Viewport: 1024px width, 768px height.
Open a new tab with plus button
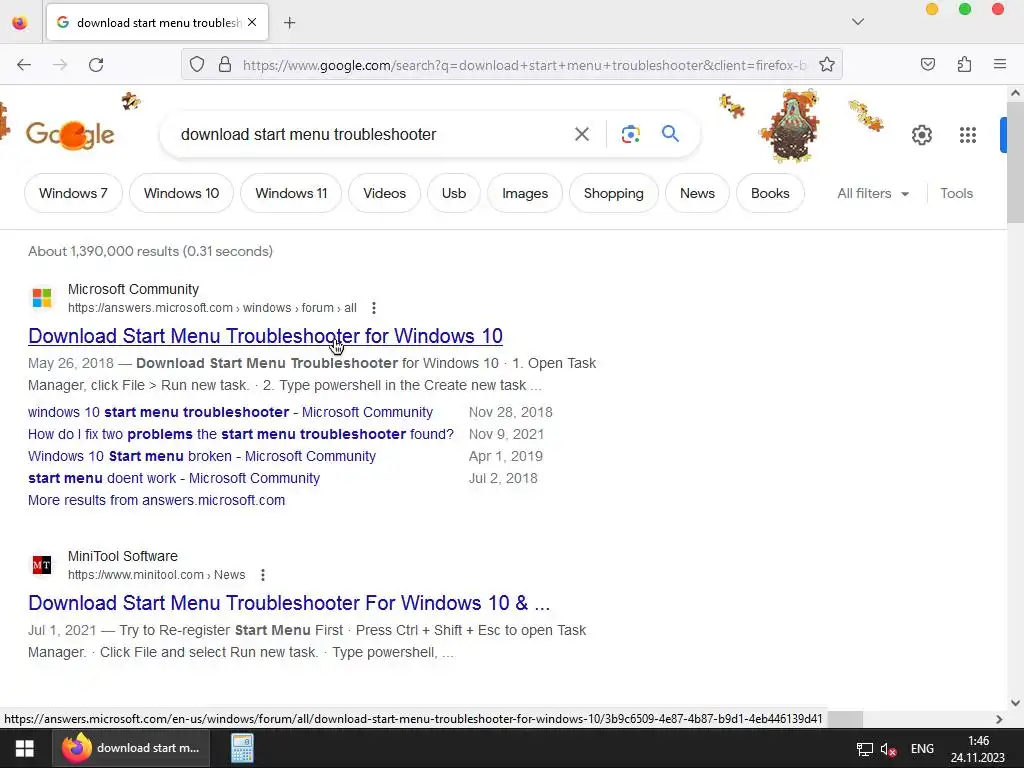point(290,23)
